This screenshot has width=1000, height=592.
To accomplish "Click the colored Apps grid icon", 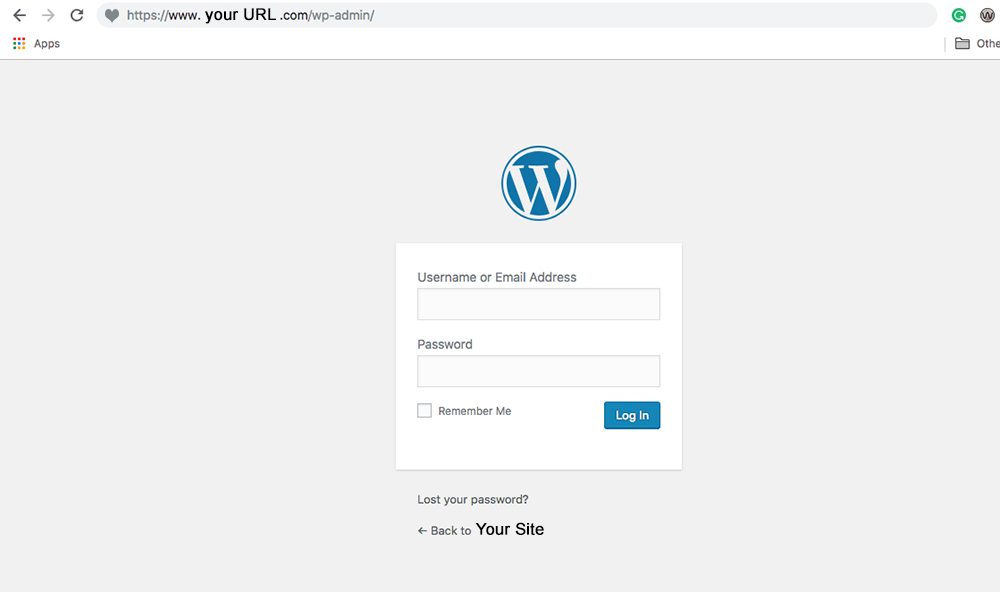I will tap(17, 43).
